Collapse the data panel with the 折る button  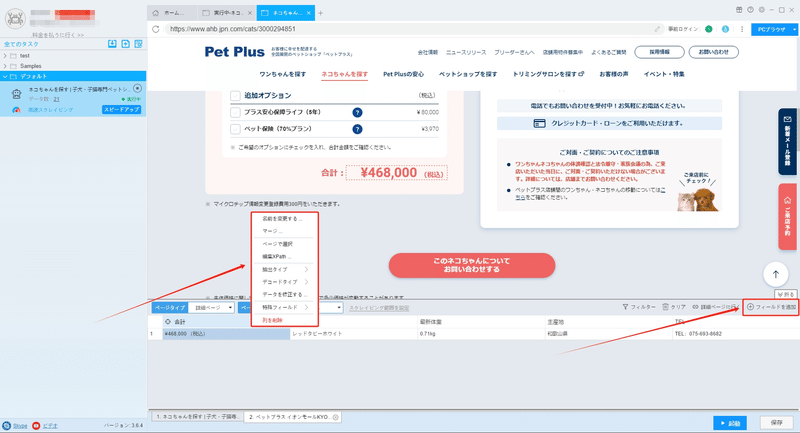point(786,294)
